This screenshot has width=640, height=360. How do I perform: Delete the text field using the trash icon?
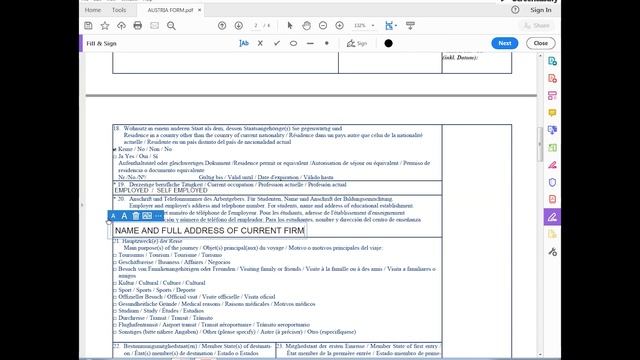coord(136,216)
